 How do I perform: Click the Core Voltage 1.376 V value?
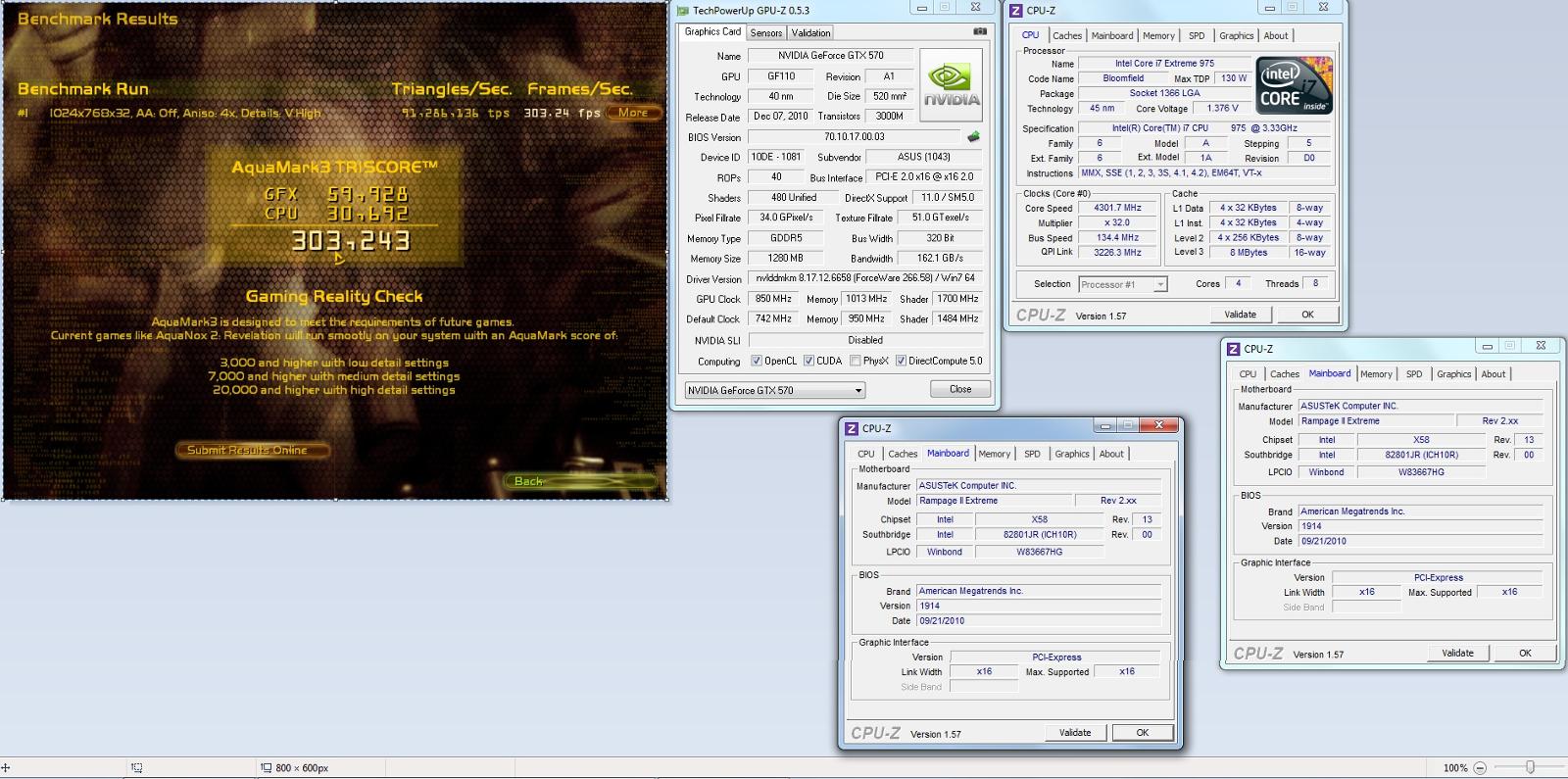1222,108
